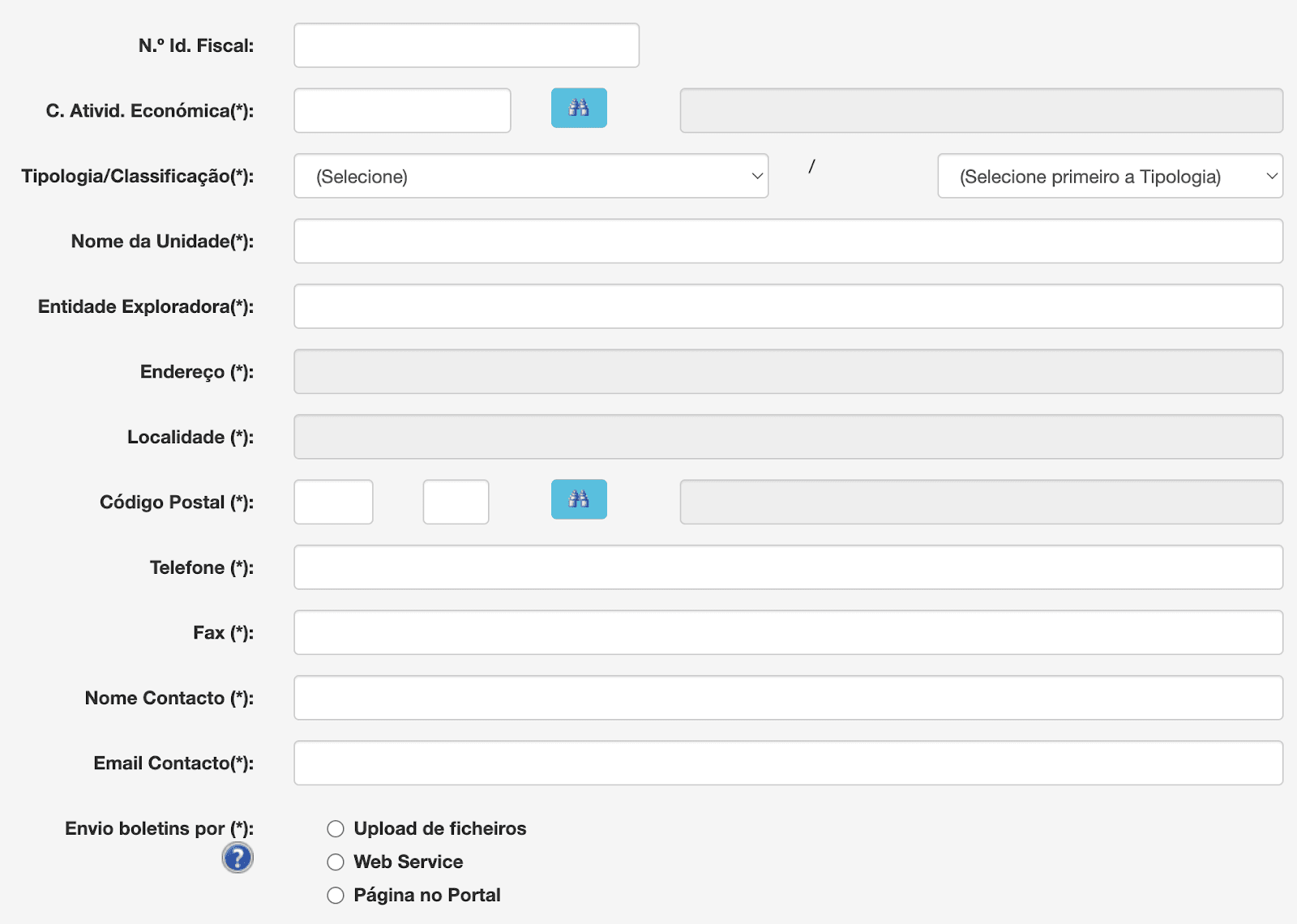The image size is (1297, 924).
Task: Select the Página no Portal radio option
Action: pyautogui.click(x=336, y=895)
